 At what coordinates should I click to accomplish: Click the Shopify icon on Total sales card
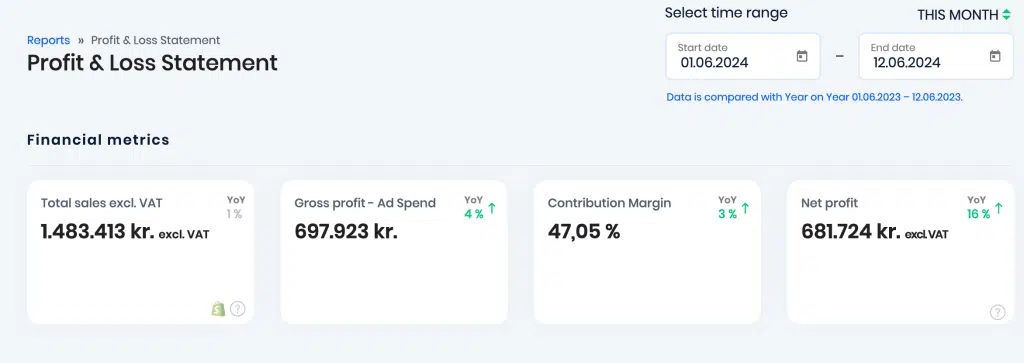coord(219,309)
